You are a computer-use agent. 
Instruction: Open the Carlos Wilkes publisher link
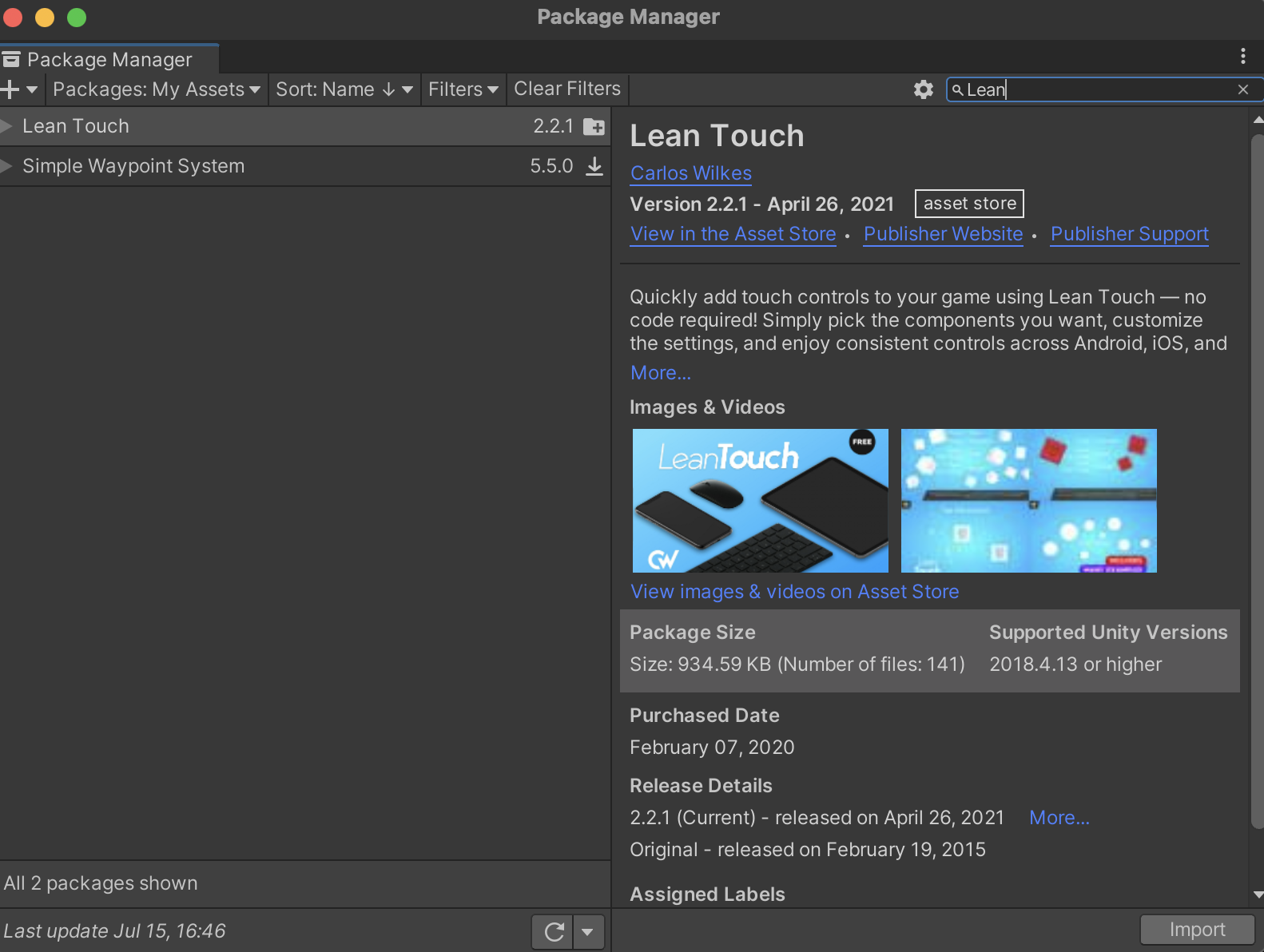[x=691, y=173]
